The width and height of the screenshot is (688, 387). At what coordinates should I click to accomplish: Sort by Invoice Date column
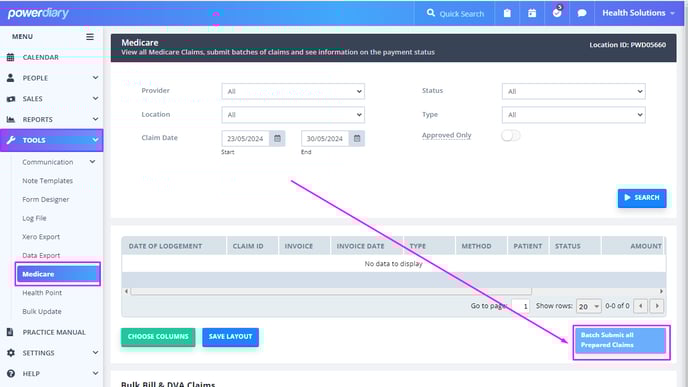pos(367,246)
